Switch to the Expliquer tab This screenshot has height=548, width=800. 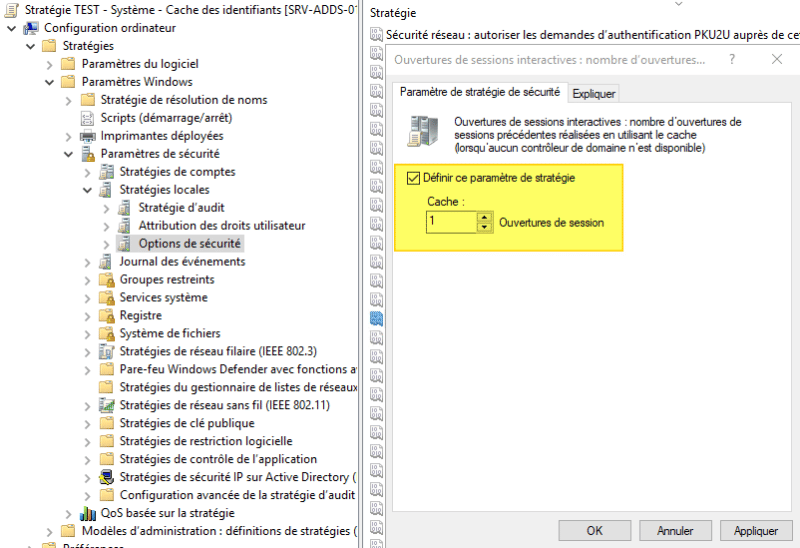[594, 94]
